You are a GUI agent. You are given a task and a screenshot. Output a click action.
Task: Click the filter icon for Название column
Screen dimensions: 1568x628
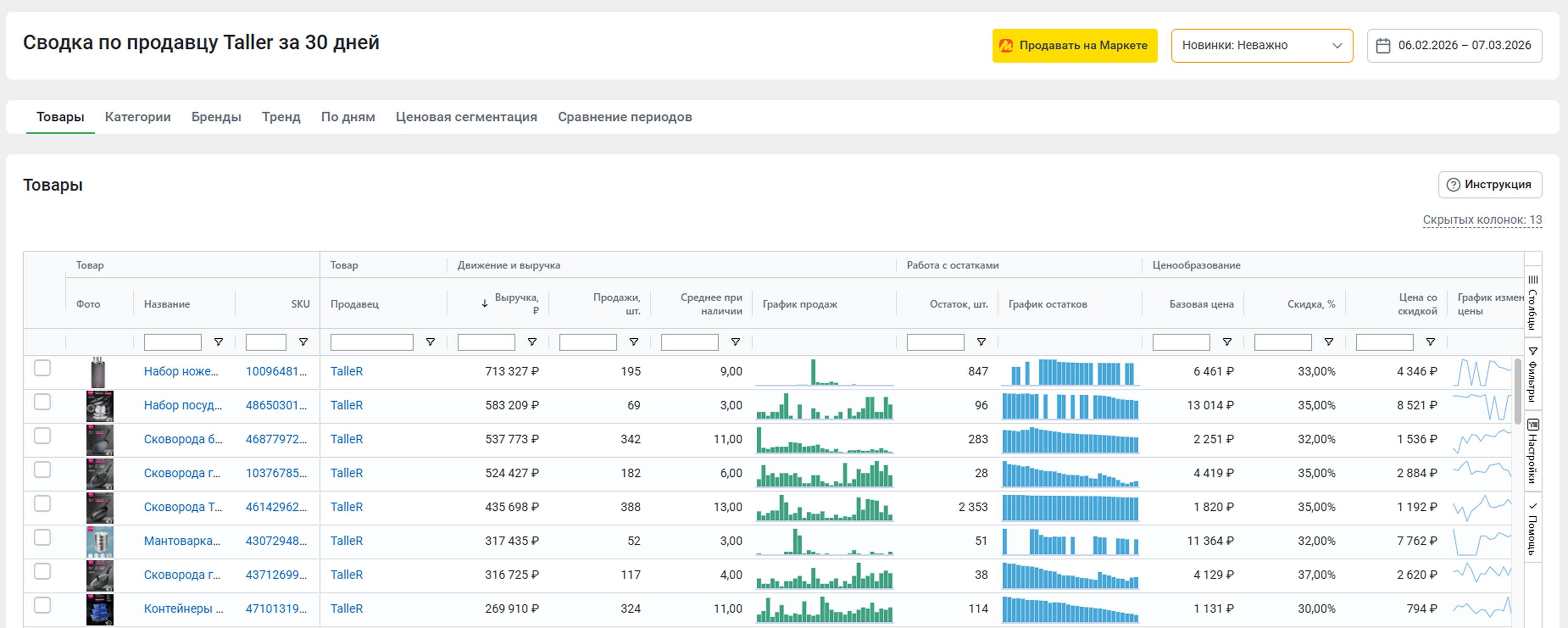[219, 342]
